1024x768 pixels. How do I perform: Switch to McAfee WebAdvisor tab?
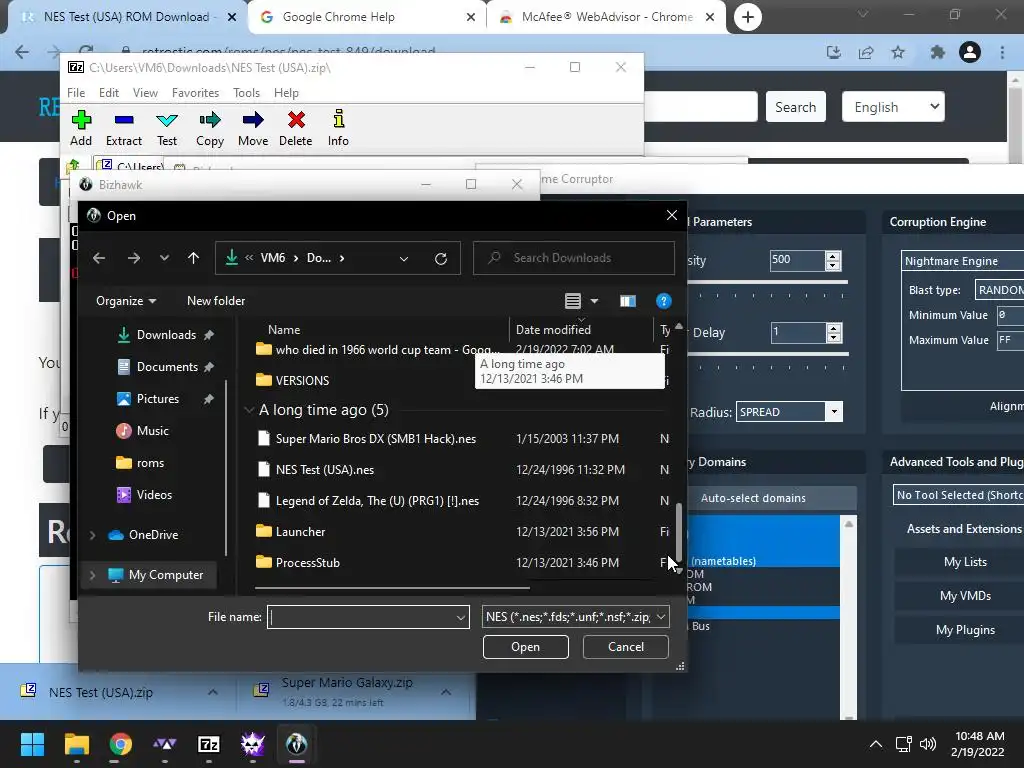[x=606, y=17]
